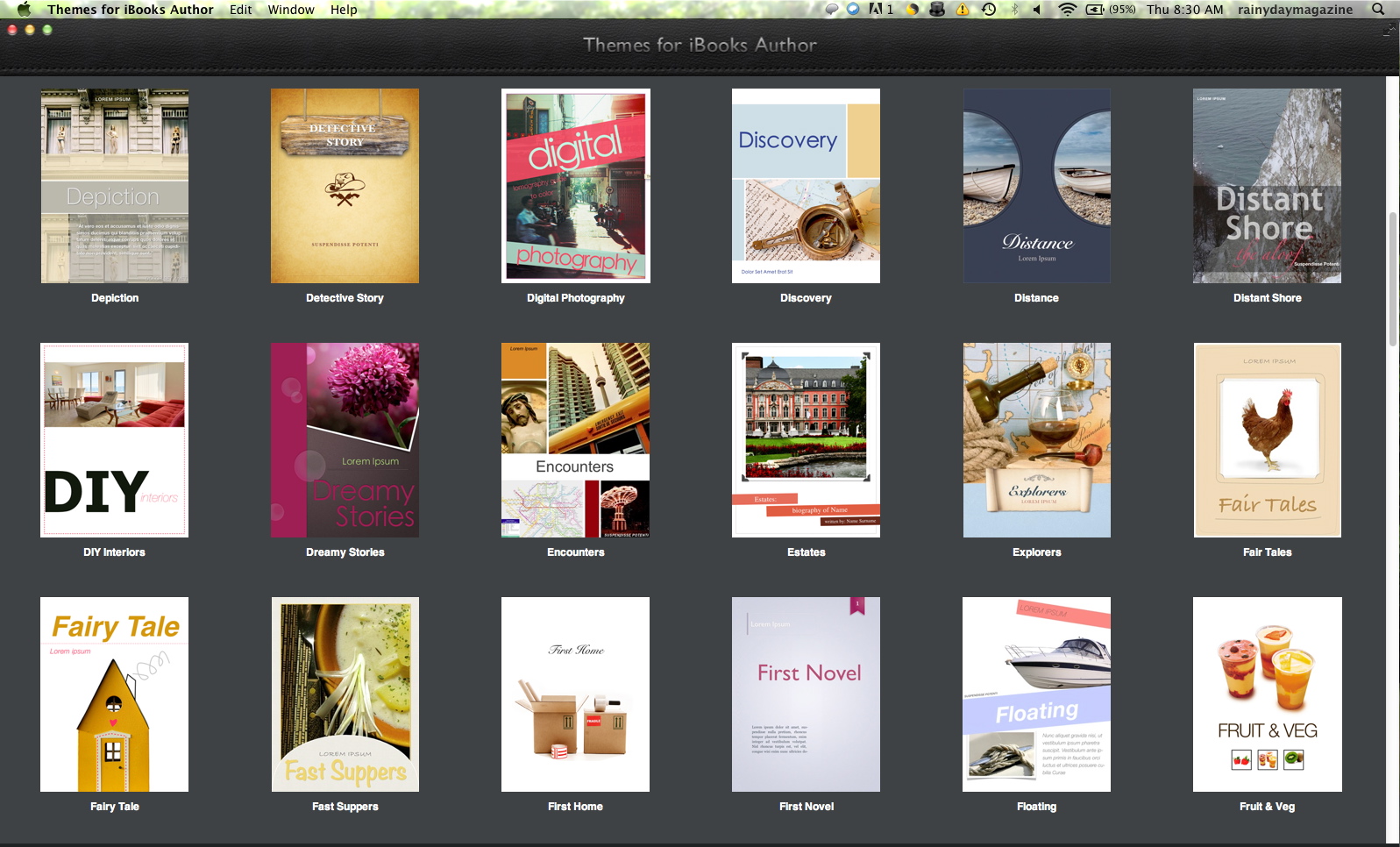Pick the Distance theme cover

click(x=1037, y=186)
